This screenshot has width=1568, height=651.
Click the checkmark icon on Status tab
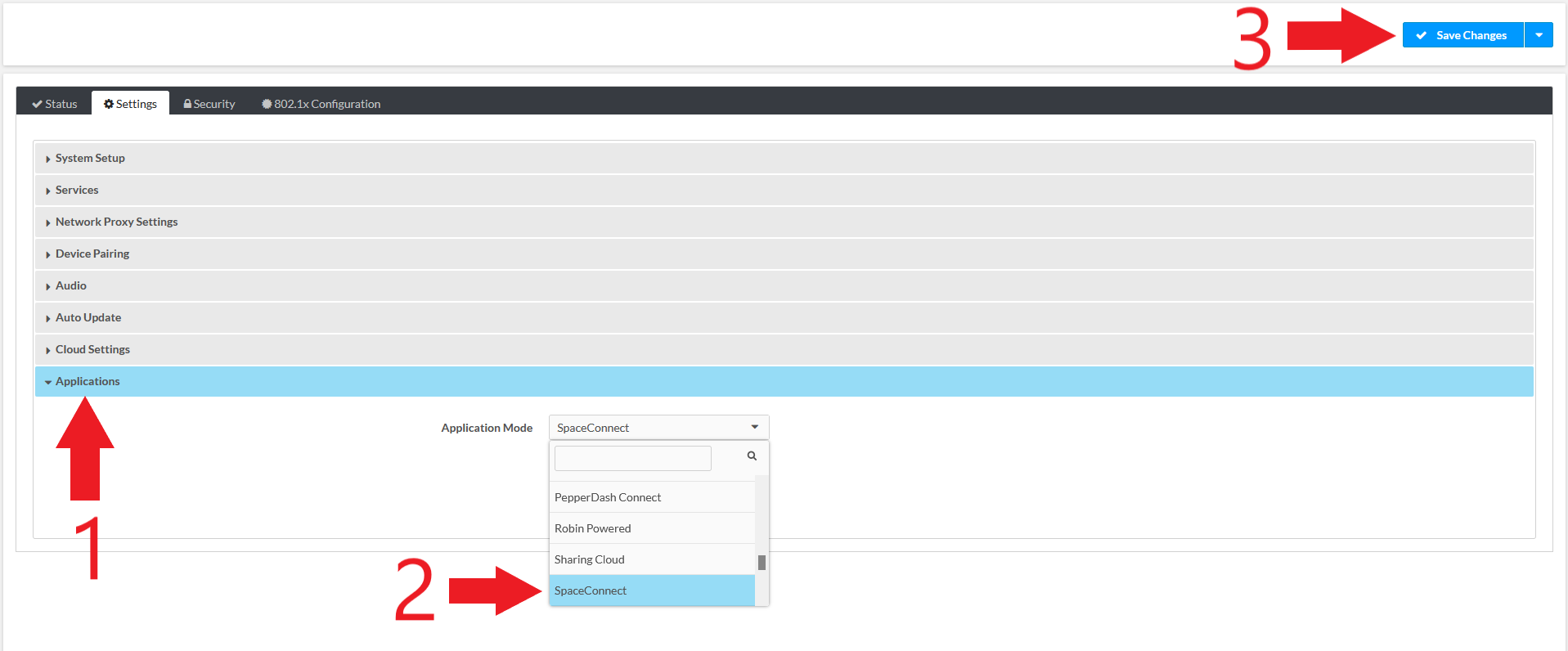37,104
